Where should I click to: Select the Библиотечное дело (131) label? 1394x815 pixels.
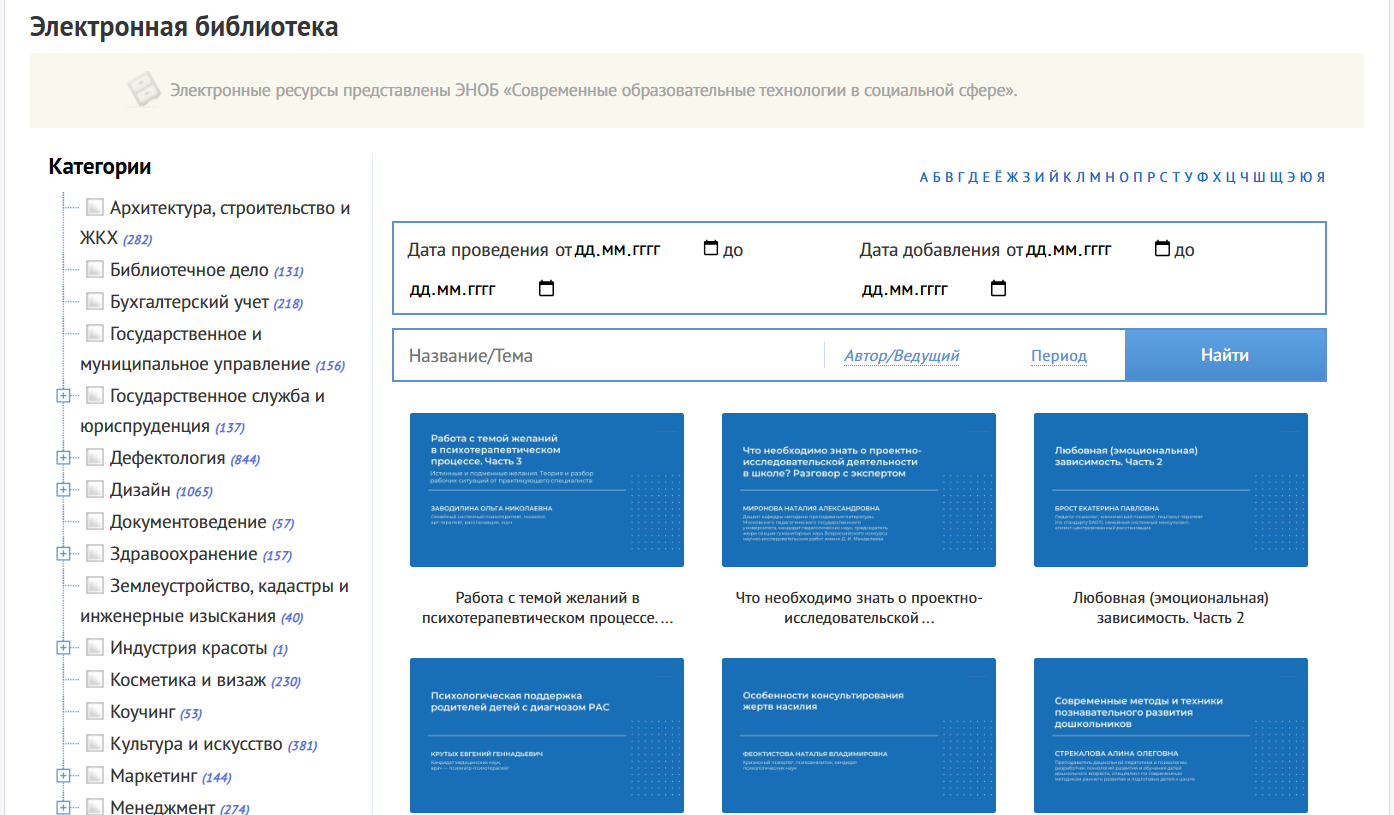[206, 270]
